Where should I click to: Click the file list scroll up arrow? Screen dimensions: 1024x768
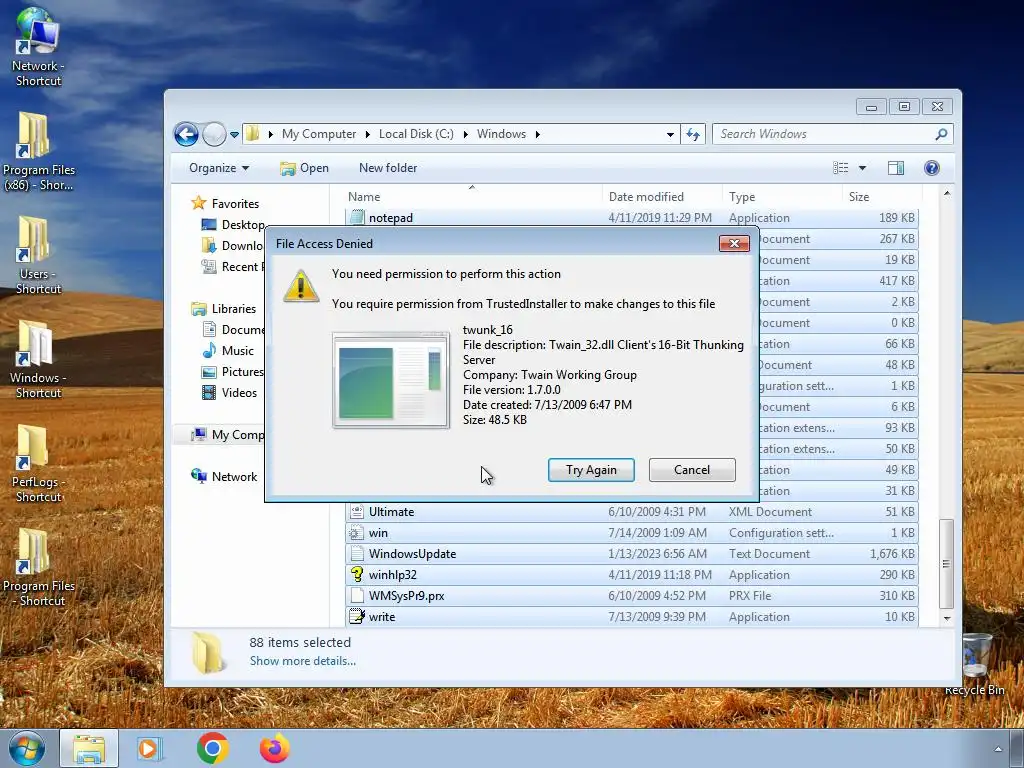(x=947, y=194)
